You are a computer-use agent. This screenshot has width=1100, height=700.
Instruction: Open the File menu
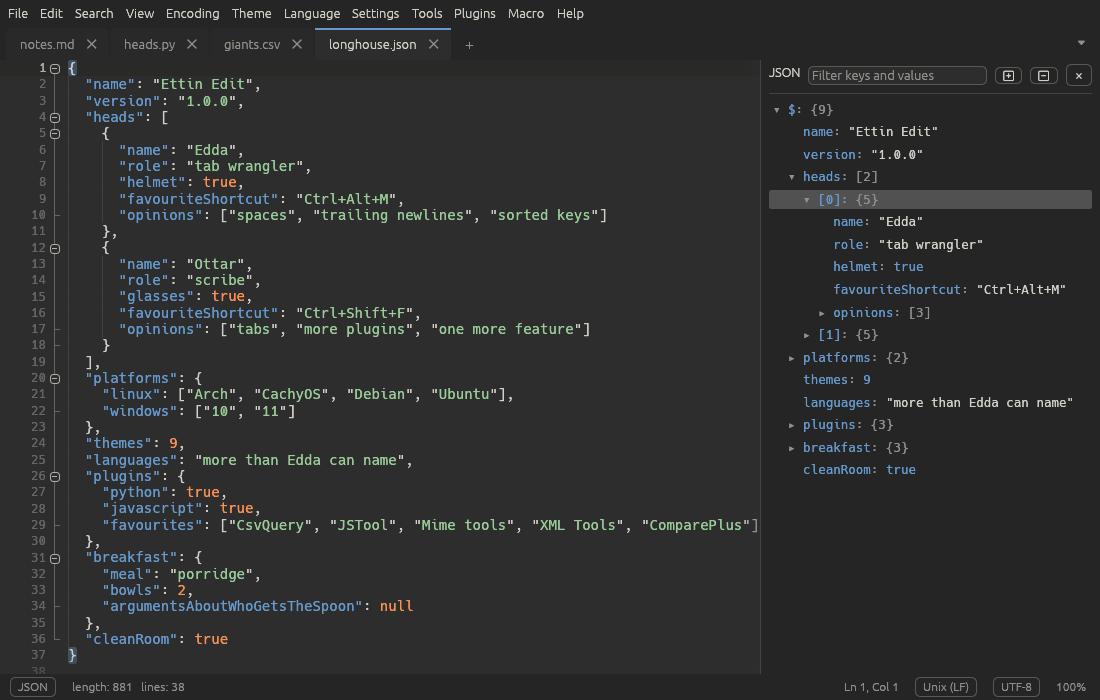(18, 13)
